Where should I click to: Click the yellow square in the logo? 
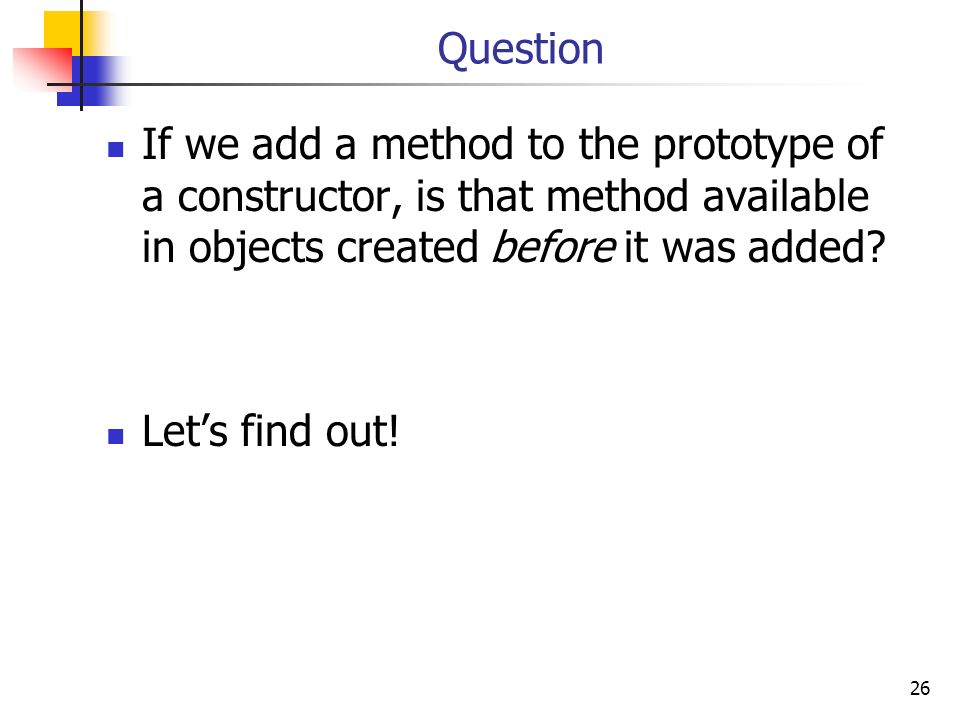[63, 34]
